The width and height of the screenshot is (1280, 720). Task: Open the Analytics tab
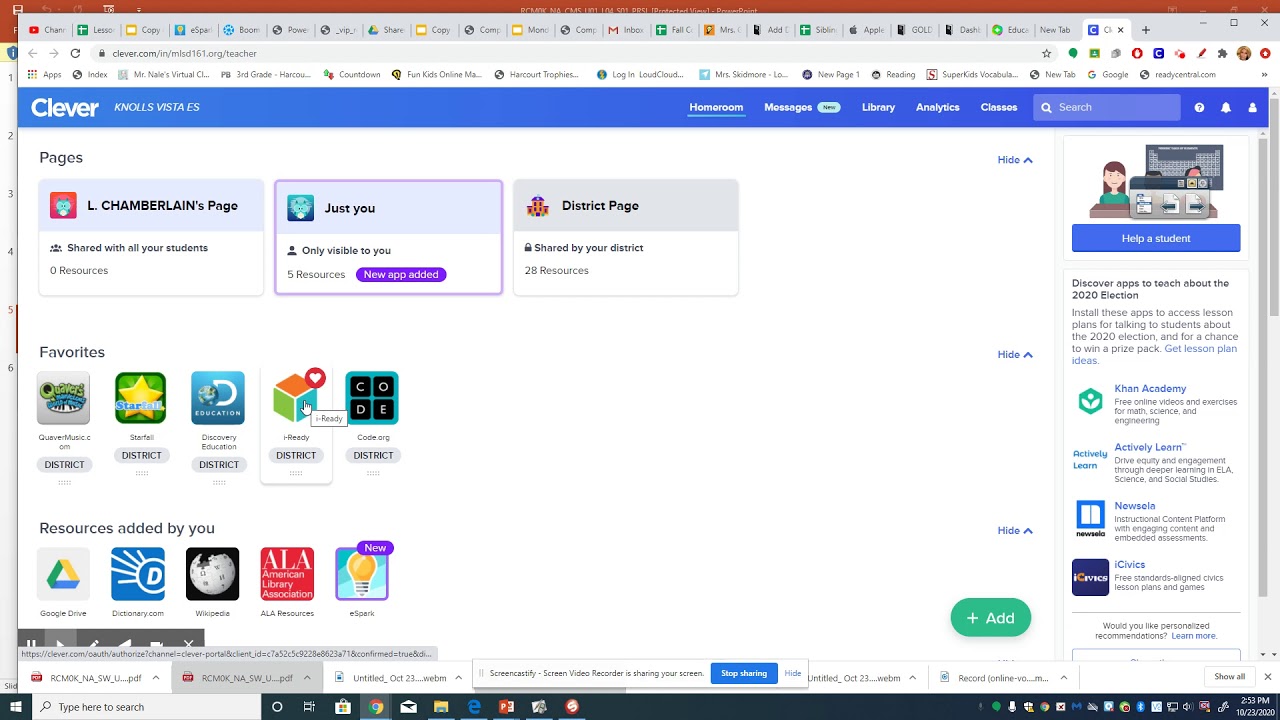[x=937, y=108]
